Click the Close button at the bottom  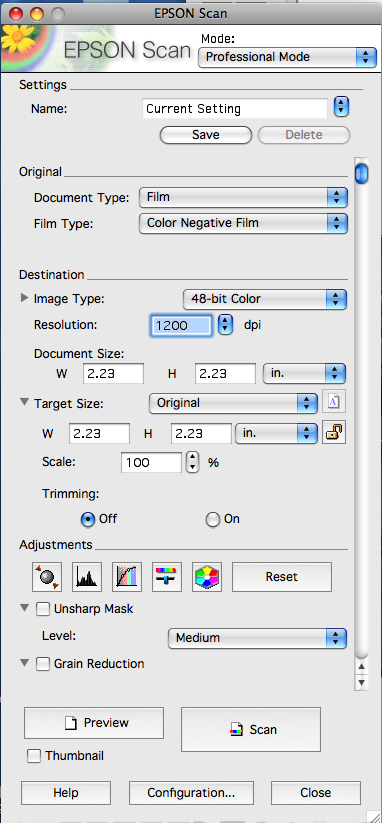(316, 793)
